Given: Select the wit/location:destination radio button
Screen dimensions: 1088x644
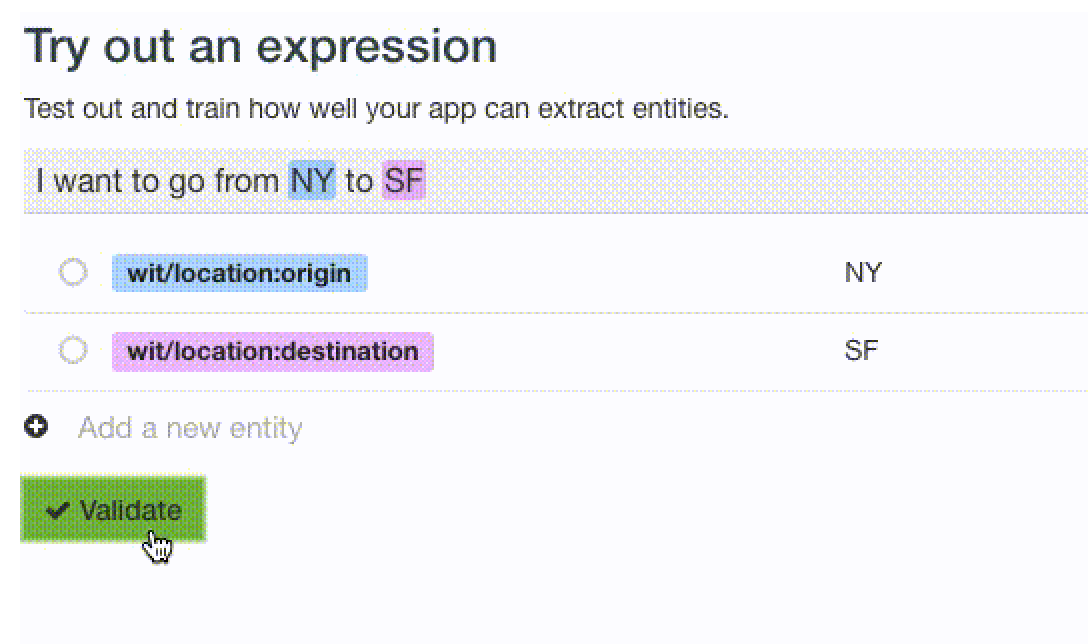Looking at the screenshot, I should [73, 350].
